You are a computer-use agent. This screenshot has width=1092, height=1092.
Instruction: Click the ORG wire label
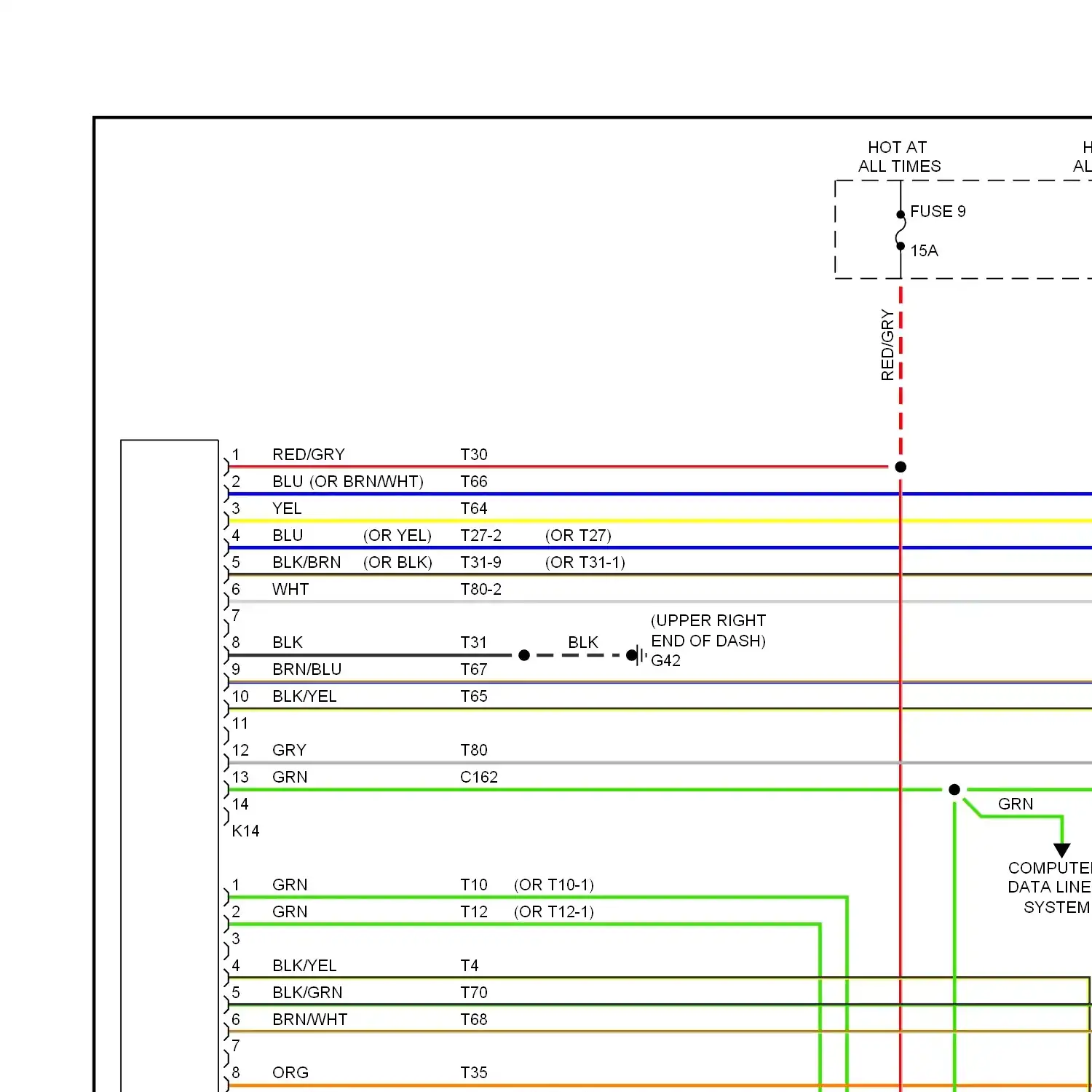click(x=290, y=1072)
